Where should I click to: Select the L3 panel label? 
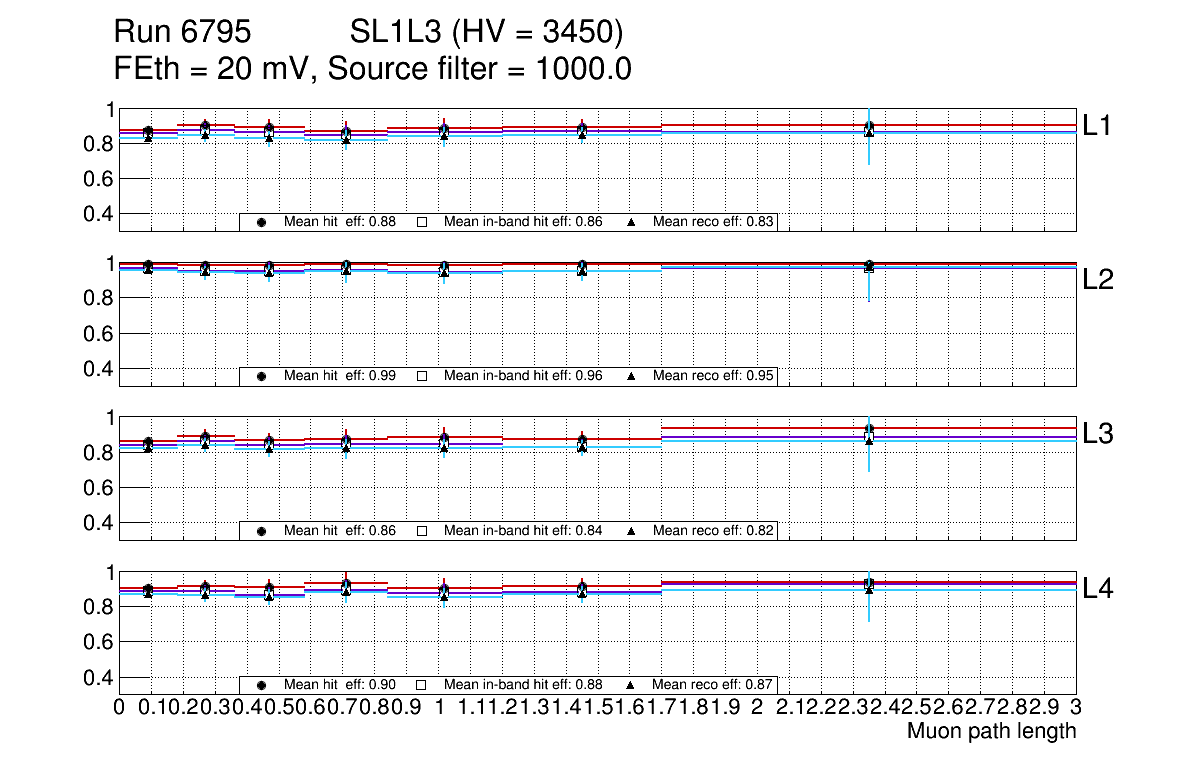(1101, 434)
